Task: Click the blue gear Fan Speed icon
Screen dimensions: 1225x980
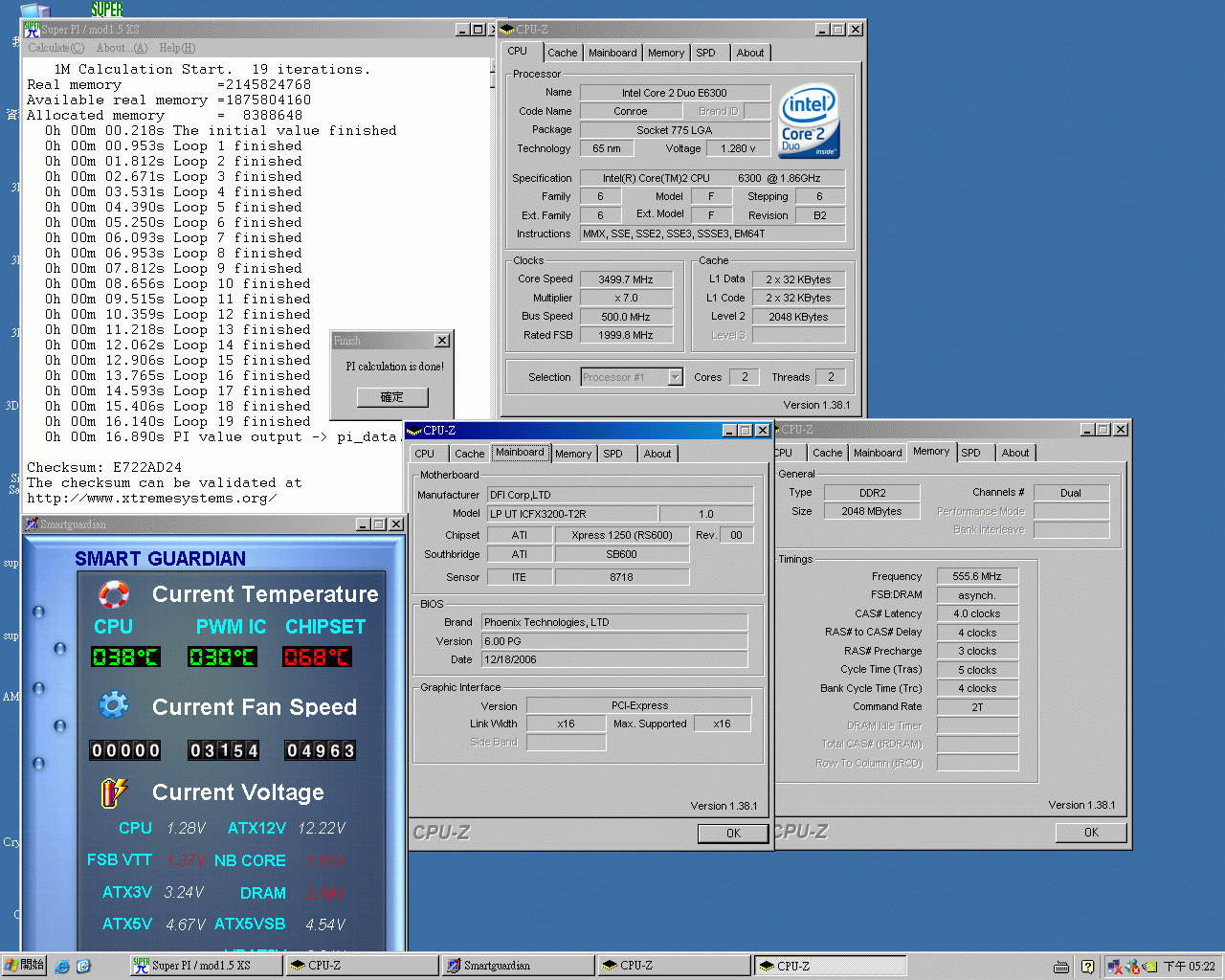Action: click(x=114, y=706)
